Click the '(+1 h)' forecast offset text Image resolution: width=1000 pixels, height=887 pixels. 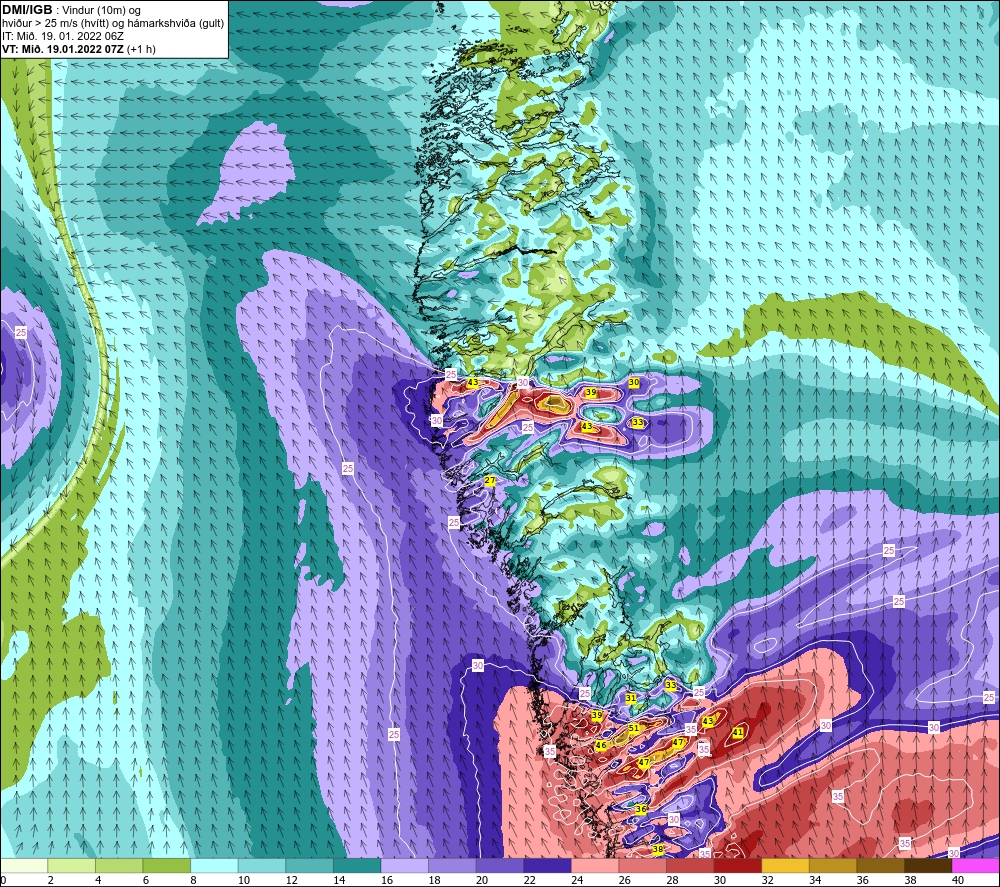click(x=141, y=49)
